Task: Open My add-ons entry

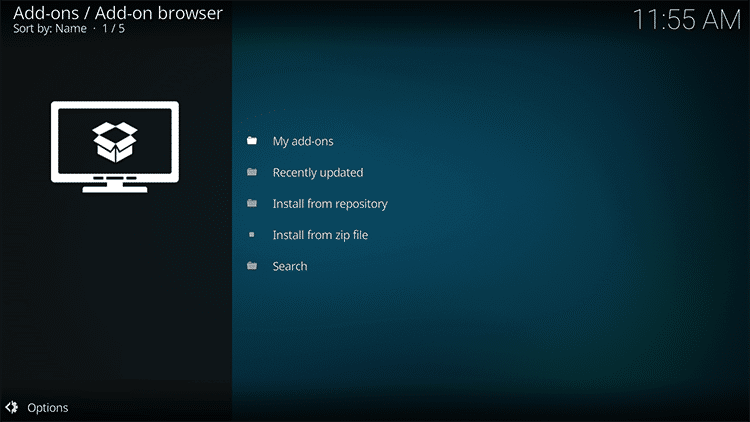Action: click(x=303, y=141)
